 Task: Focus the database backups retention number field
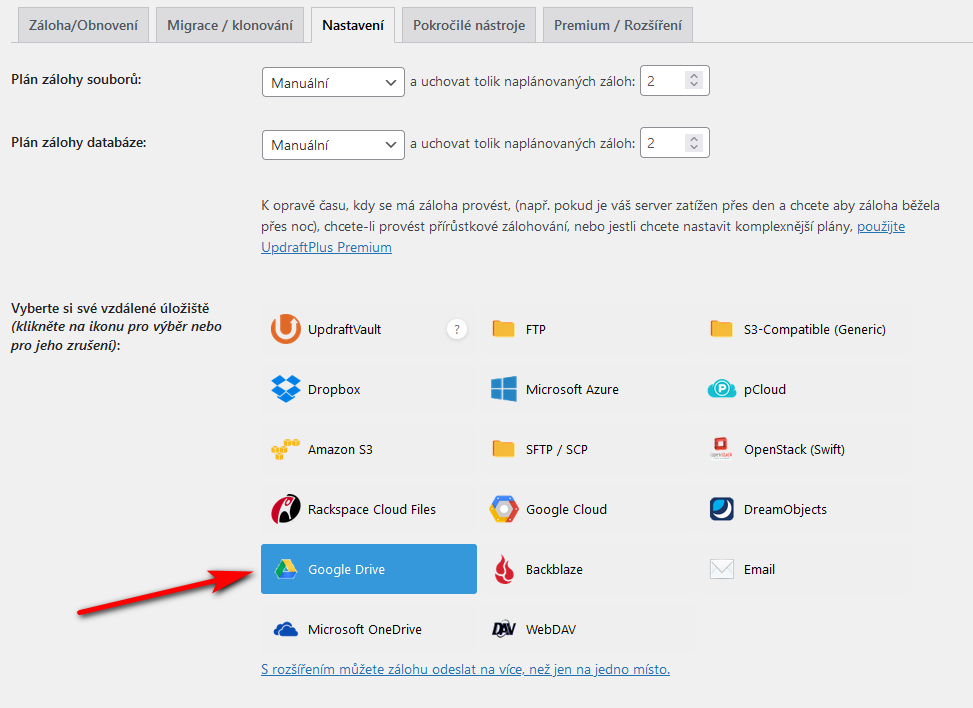click(675, 143)
